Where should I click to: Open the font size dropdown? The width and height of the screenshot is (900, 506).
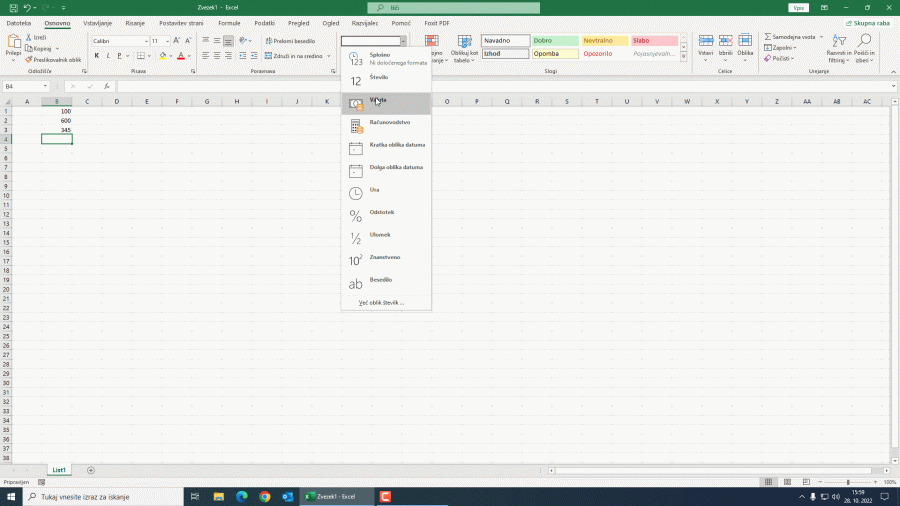coord(167,41)
